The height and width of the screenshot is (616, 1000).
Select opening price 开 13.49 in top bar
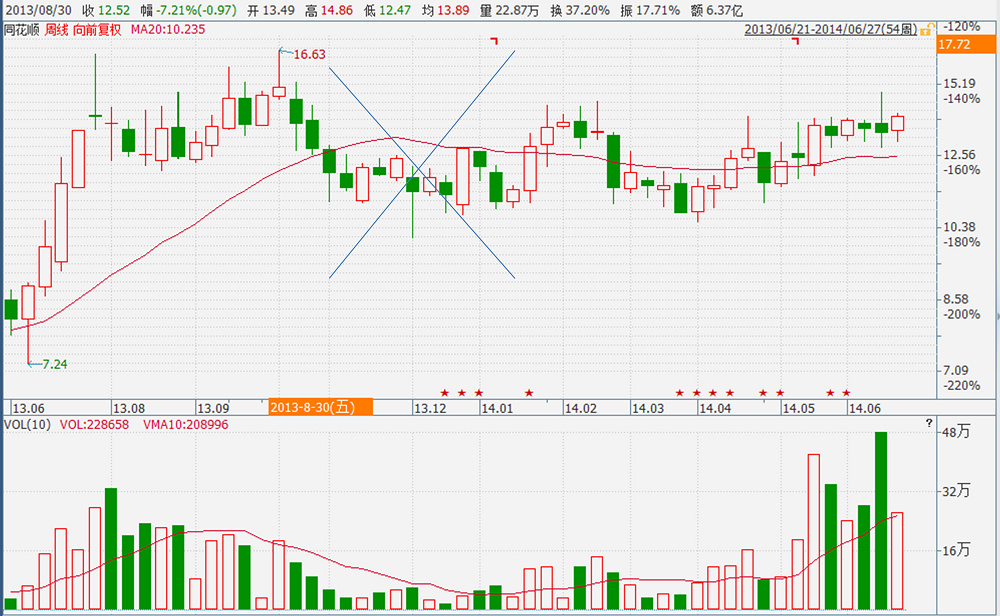[271, 11]
